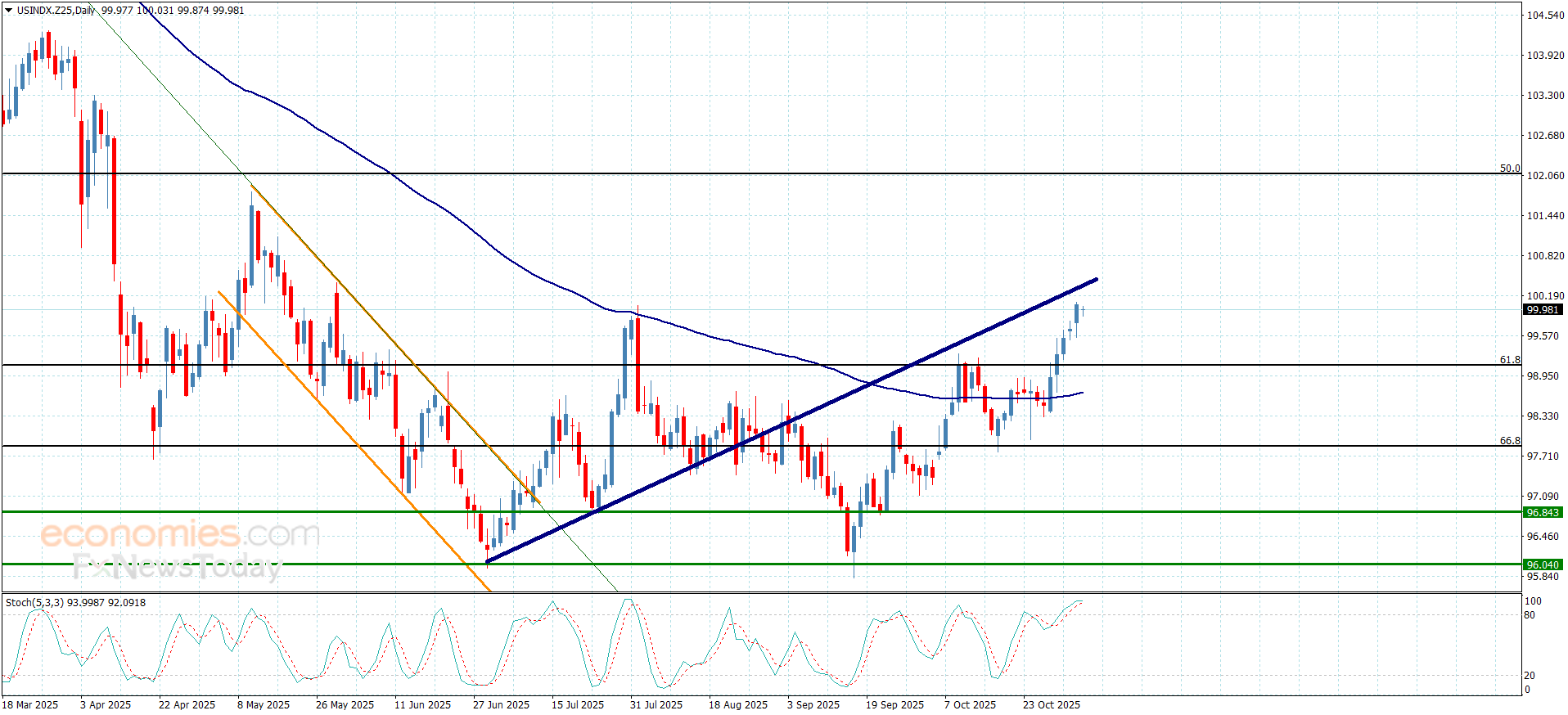Image resolution: width=1568 pixels, height=715 pixels.
Task: Click the 23 Oct 2025 date label
Action: point(1051,705)
